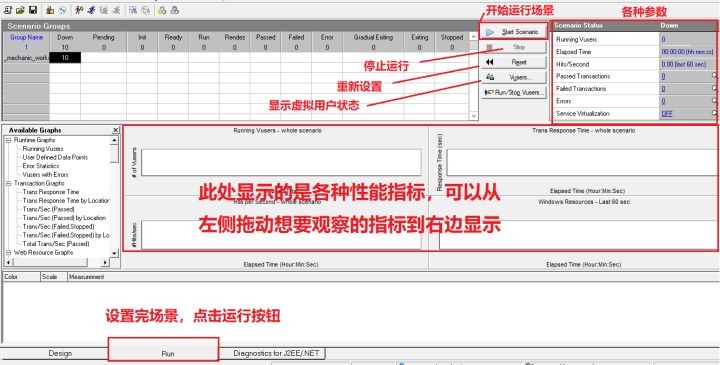Click the Passed Transactions value link
Image resolution: width=720 pixels, height=365 pixels.
[663, 76]
